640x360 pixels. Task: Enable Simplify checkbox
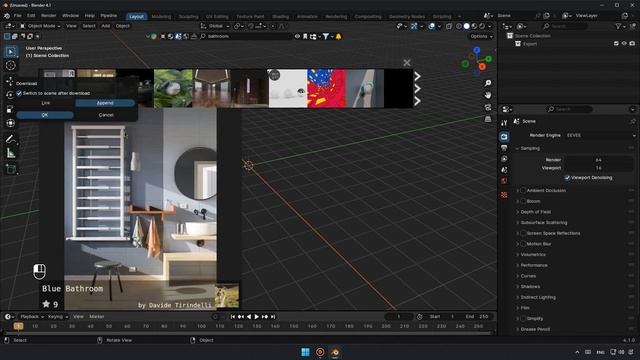coord(523,319)
